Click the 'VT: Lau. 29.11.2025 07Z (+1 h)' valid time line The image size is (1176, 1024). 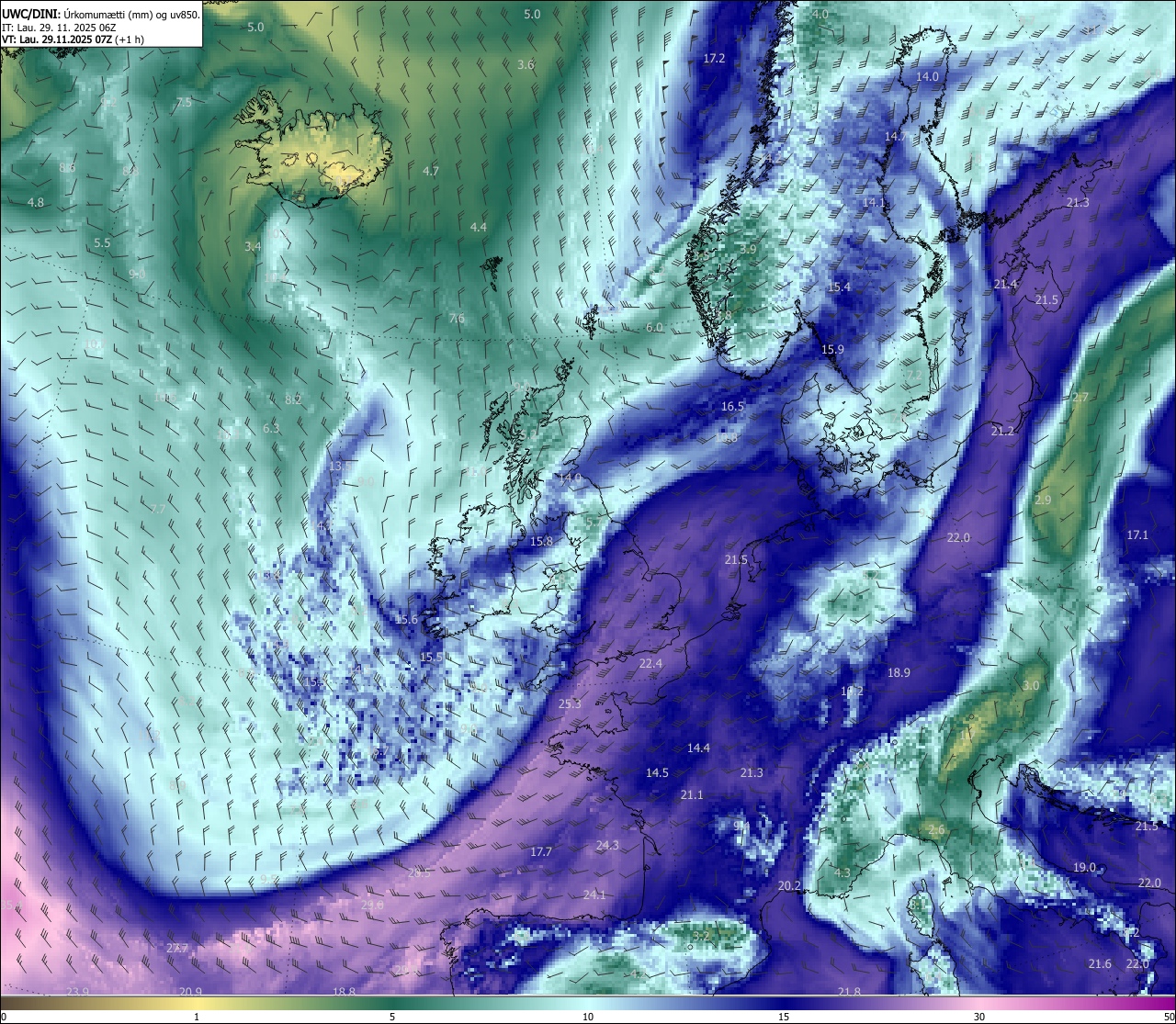pyautogui.click(x=73, y=39)
